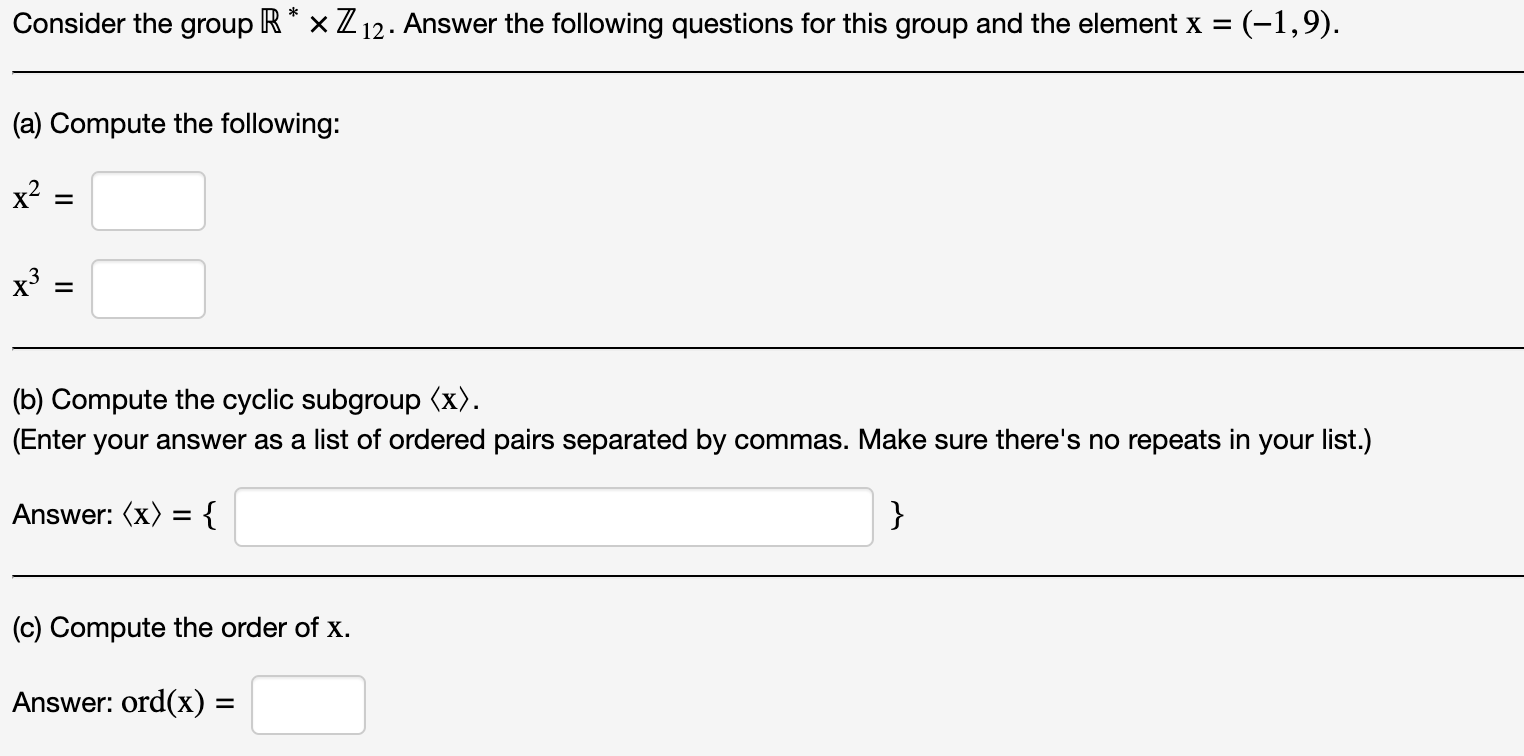This screenshot has width=1524, height=756.
Task: Click the closing brace after subgroup field
Action: coord(898,516)
